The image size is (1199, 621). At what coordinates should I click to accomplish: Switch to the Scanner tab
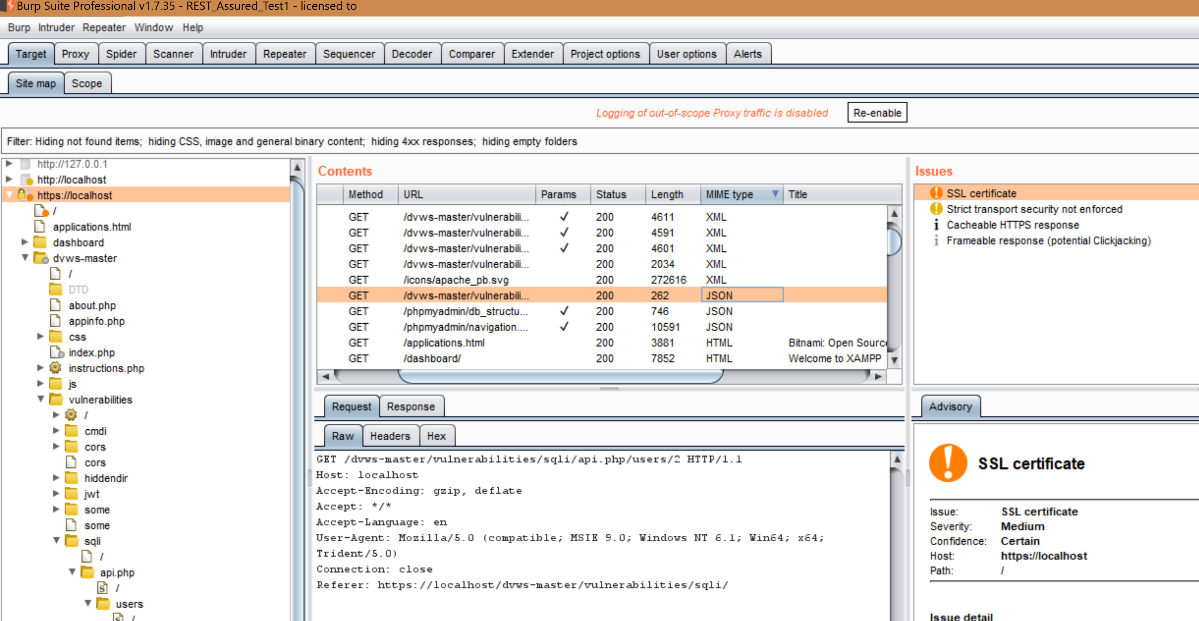[x=173, y=54]
